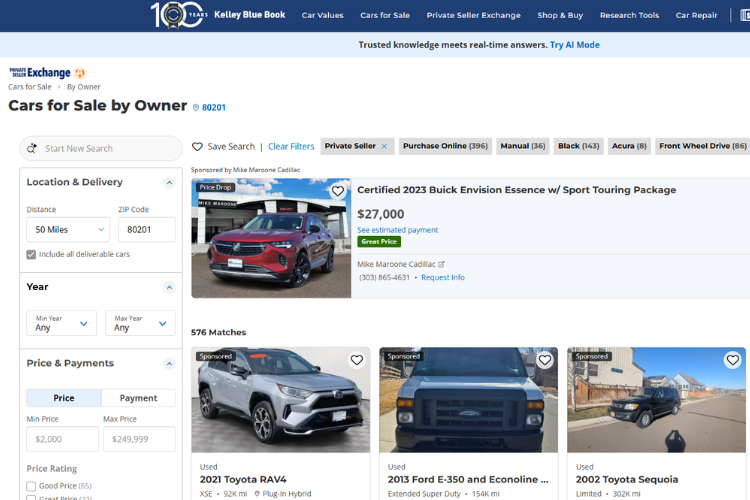750x500 pixels.
Task: Toggle Include all deliverable cars checkbox
Action: click(31, 255)
